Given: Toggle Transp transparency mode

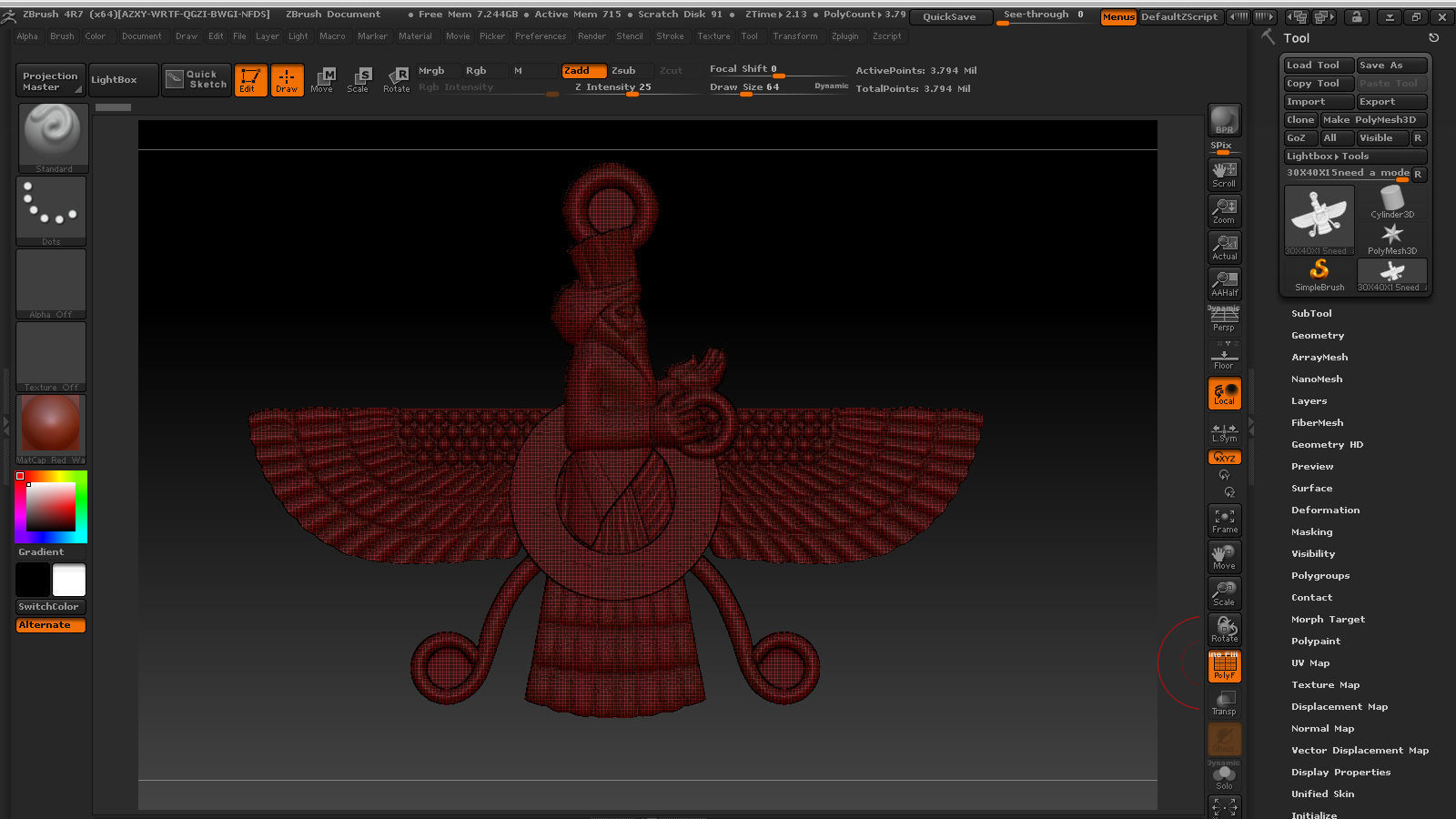Looking at the screenshot, I should (x=1224, y=703).
